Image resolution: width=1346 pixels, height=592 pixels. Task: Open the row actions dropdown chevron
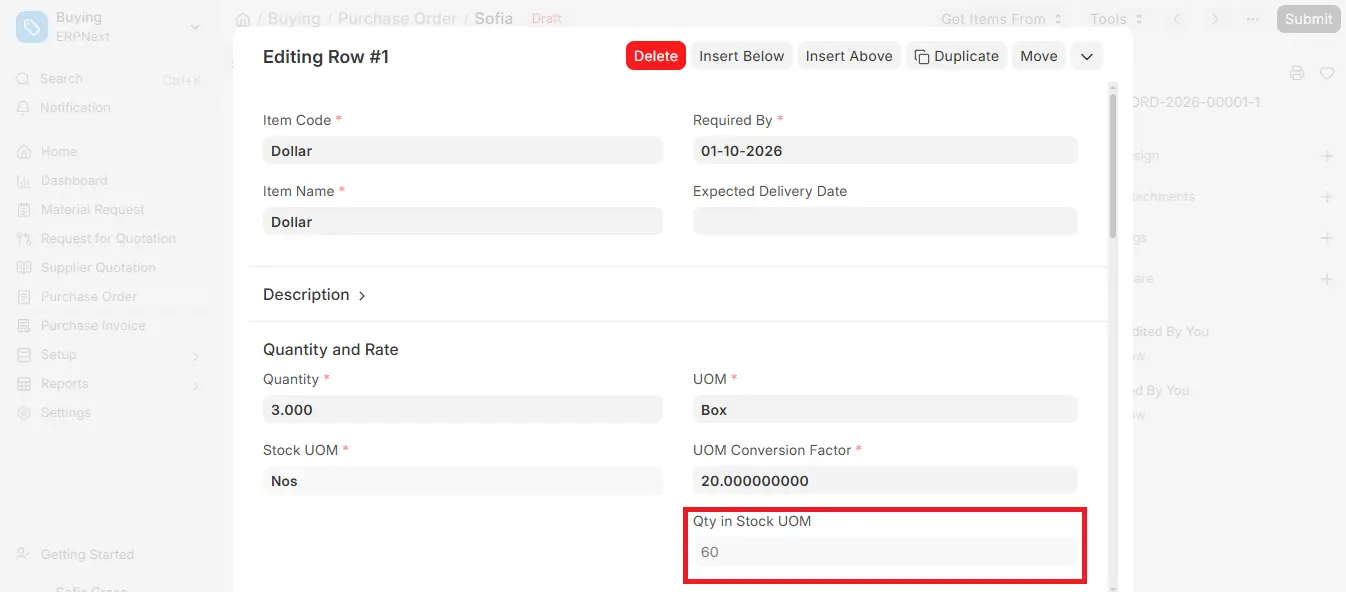tap(1087, 56)
